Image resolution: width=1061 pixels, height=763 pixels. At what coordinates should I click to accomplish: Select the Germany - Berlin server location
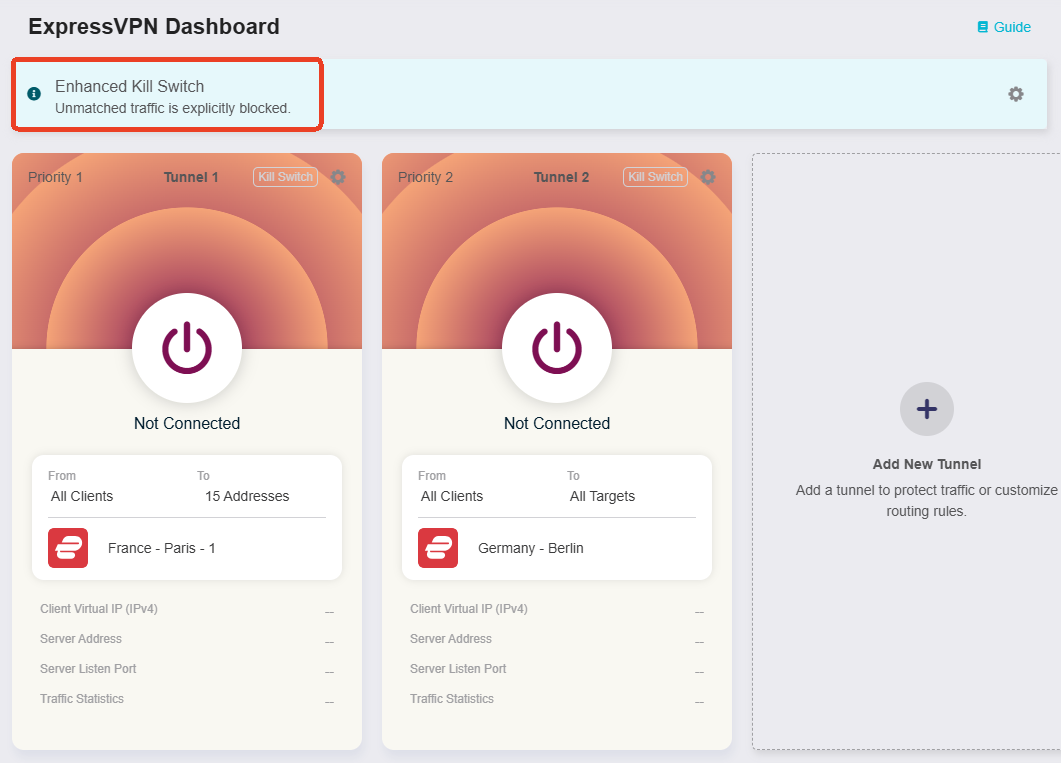click(x=530, y=548)
